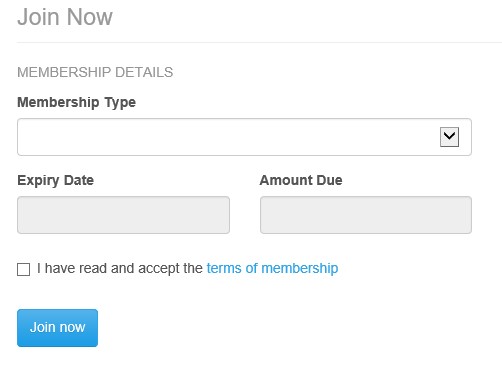Open the Membership Type dropdown arrow
The height and width of the screenshot is (371, 502).
click(x=449, y=137)
